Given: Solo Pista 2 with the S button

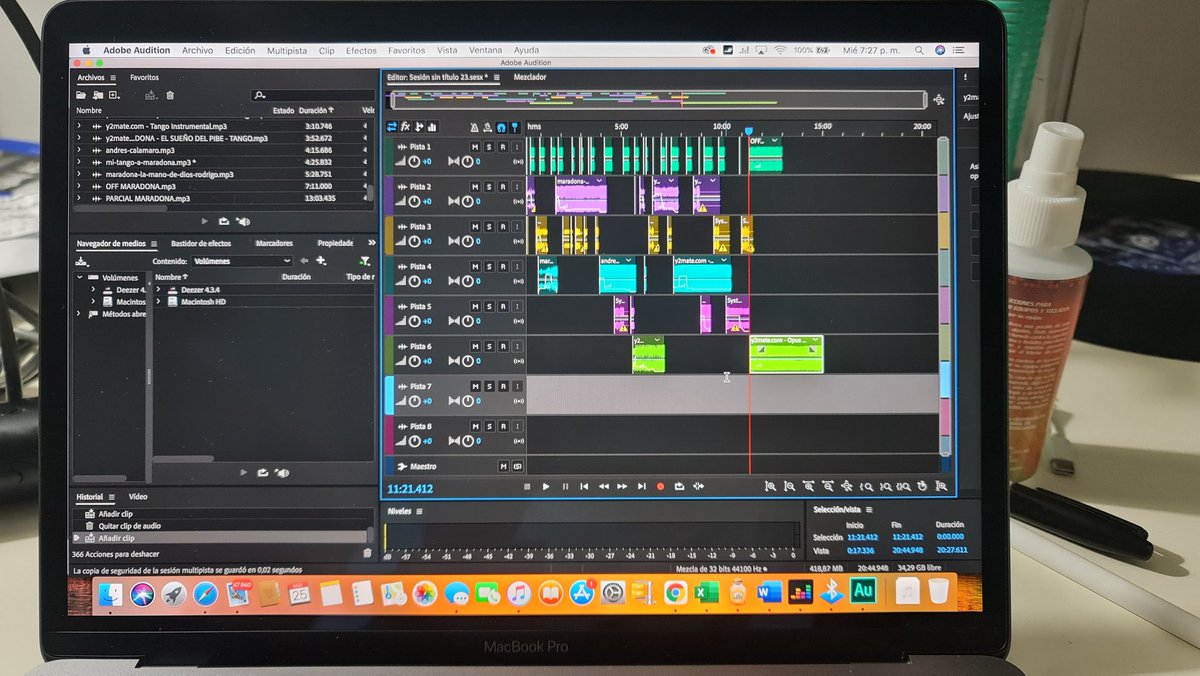Looking at the screenshot, I should pyautogui.click(x=489, y=186).
